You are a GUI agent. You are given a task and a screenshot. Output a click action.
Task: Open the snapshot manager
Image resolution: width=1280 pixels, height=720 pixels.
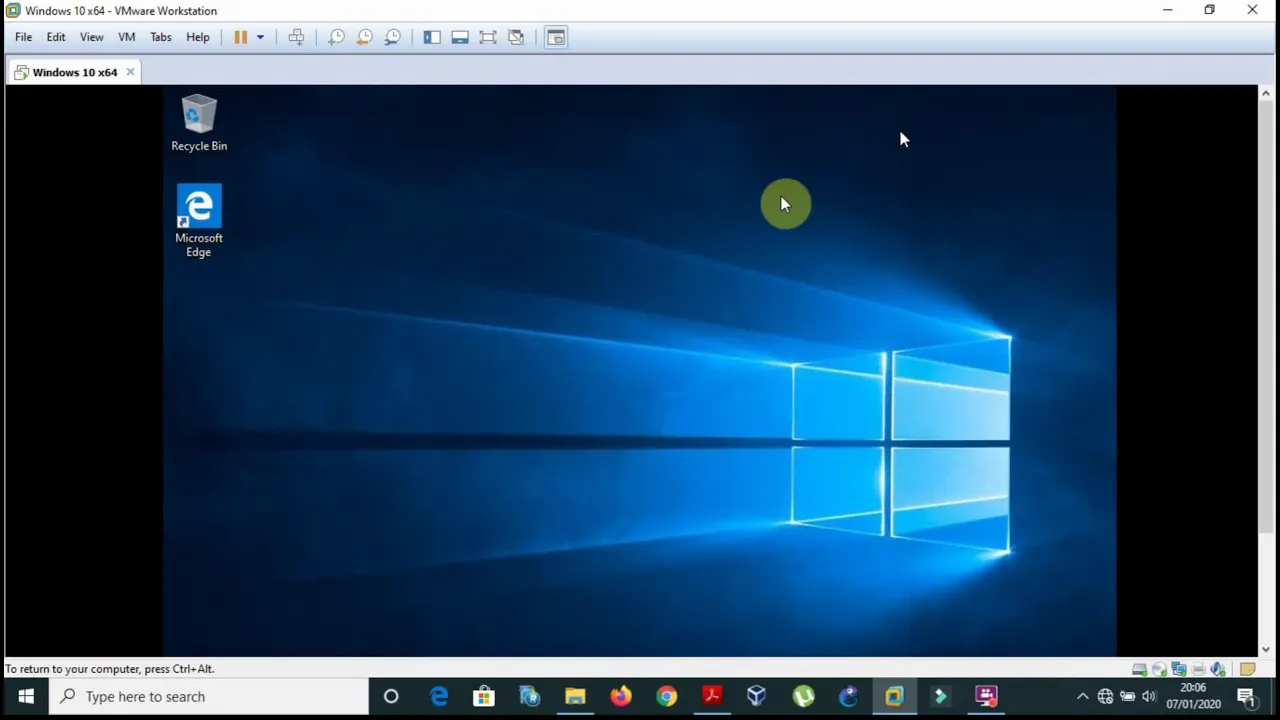click(x=393, y=37)
